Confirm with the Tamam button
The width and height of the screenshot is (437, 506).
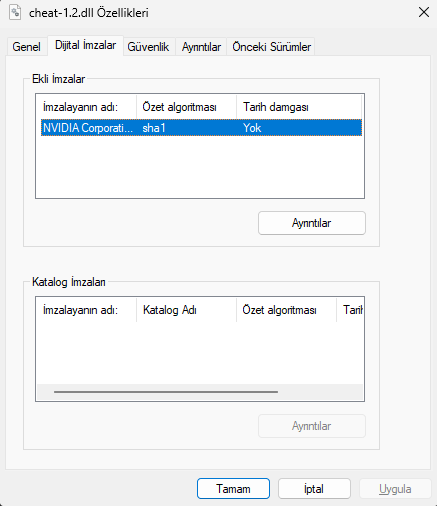point(233,489)
